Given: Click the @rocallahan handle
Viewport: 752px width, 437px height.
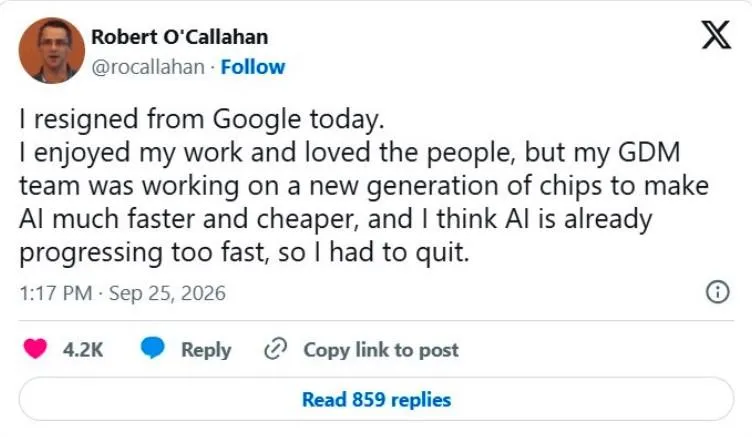Looking at the screenshot, I should click(148, 67).
